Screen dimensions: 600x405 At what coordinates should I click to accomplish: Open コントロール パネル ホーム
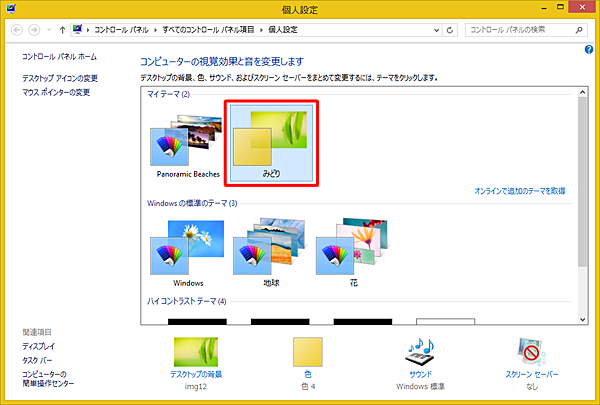[59, 57]
